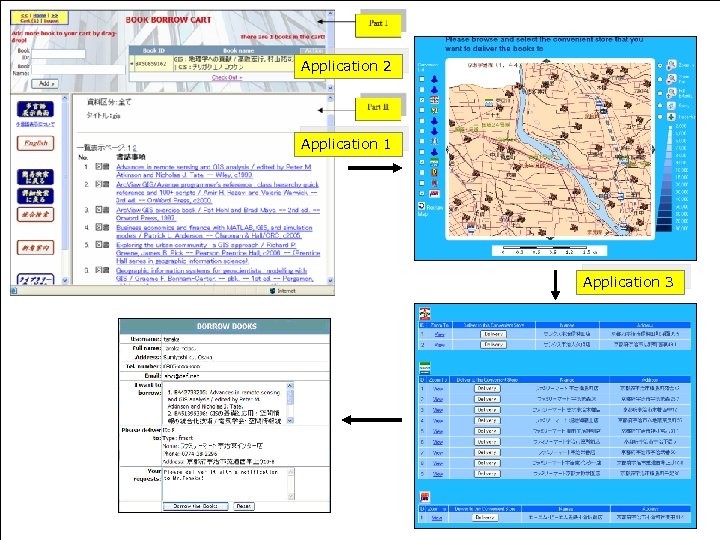
Task: Uncheck the FamilyMart store checkbox
Action: (x=422, y=162)
